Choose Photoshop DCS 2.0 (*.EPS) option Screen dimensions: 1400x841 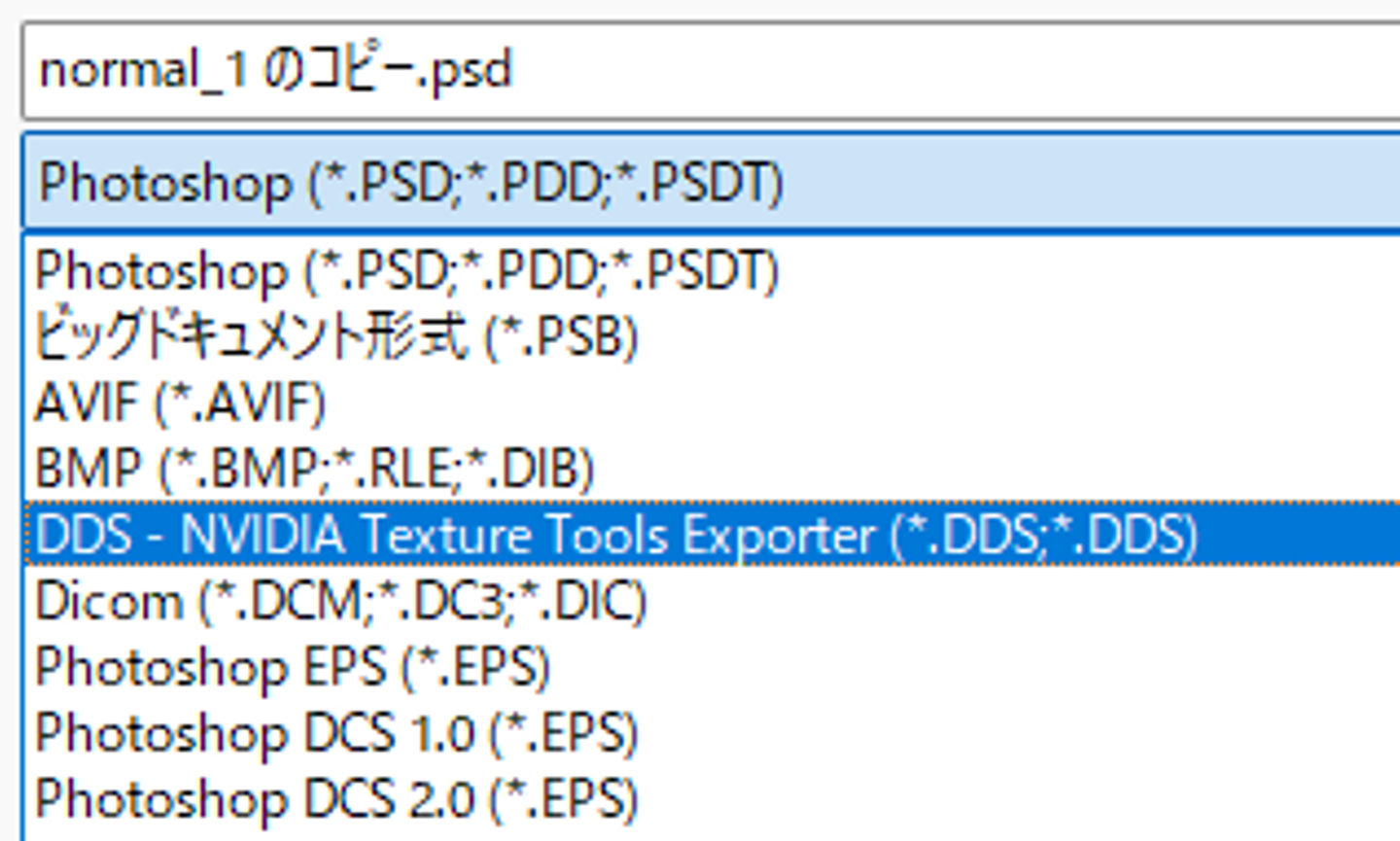336,800
